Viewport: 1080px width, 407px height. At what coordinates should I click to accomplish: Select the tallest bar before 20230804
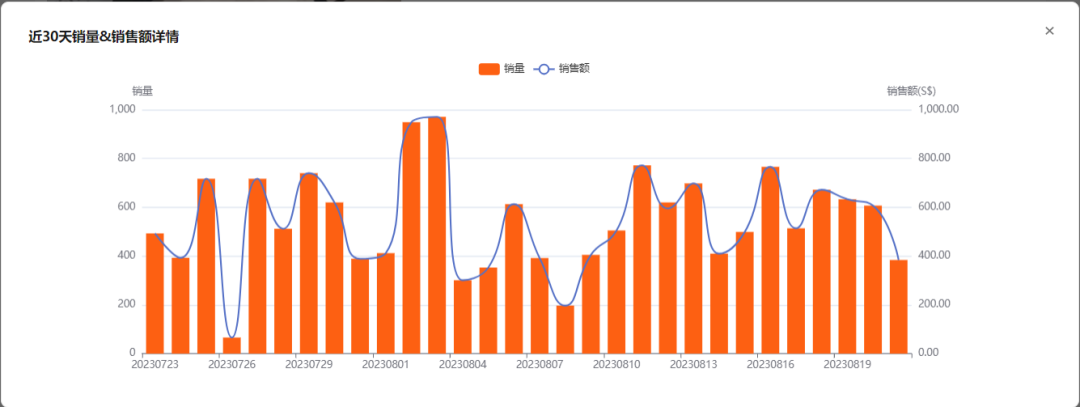pyautogui.click(x=437, y=235)
